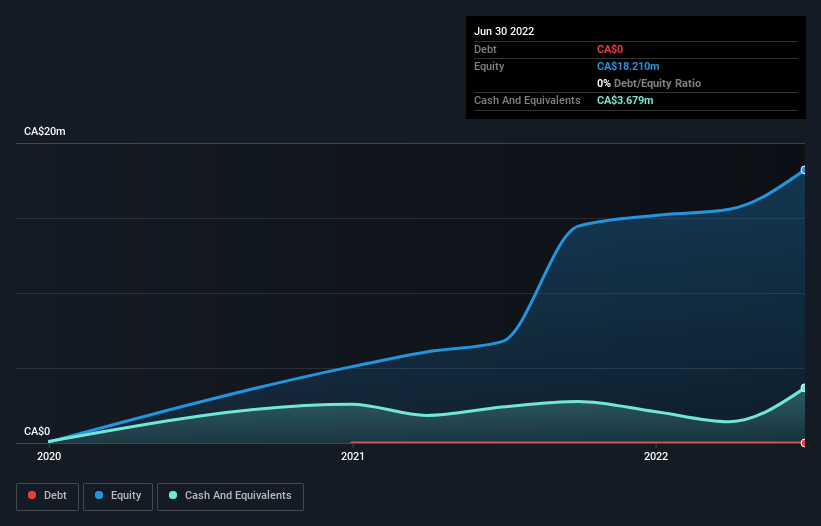Select the Cash endpoint marker on chart
Screen dimensions: 821x526
804,388
